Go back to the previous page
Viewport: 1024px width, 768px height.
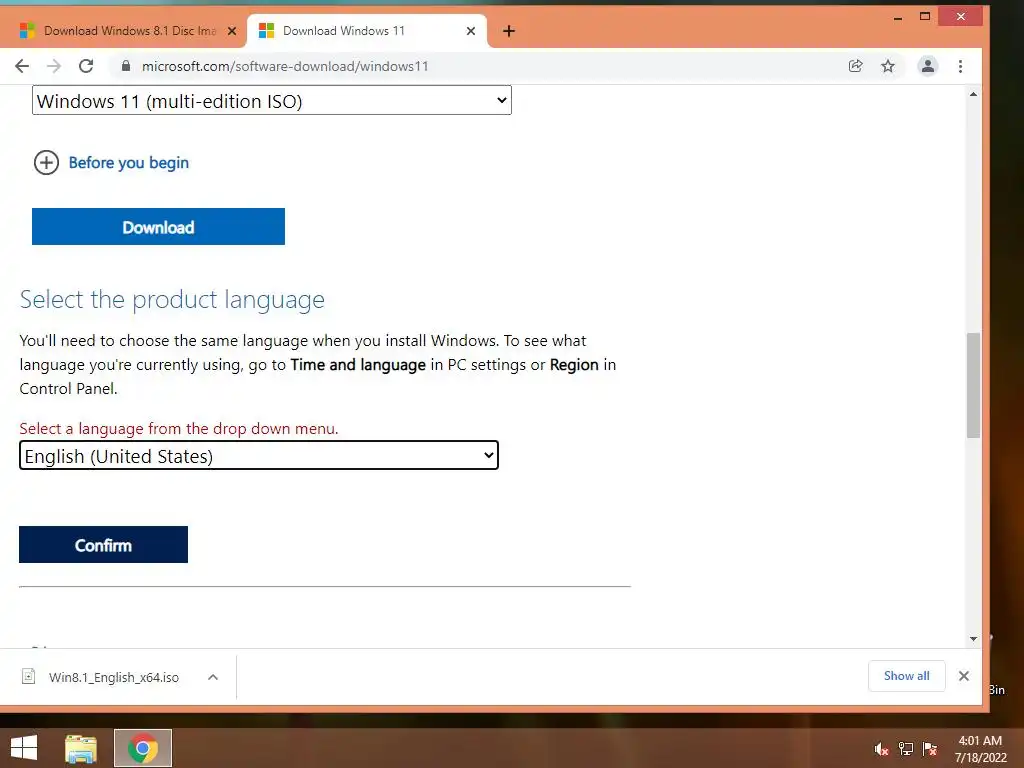[22, 66]
